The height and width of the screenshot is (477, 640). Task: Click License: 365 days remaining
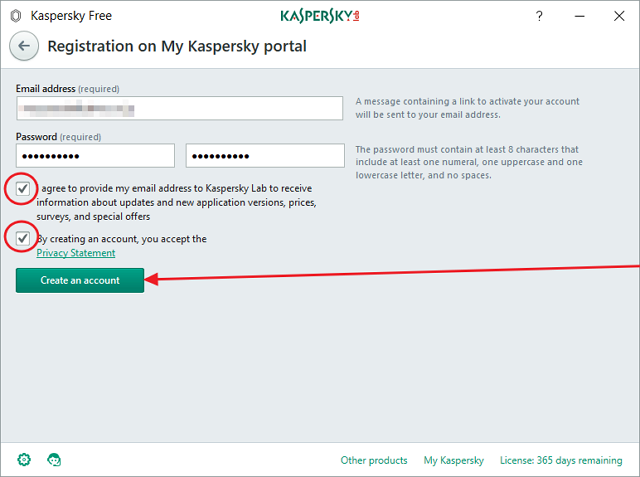coord(562,461)
